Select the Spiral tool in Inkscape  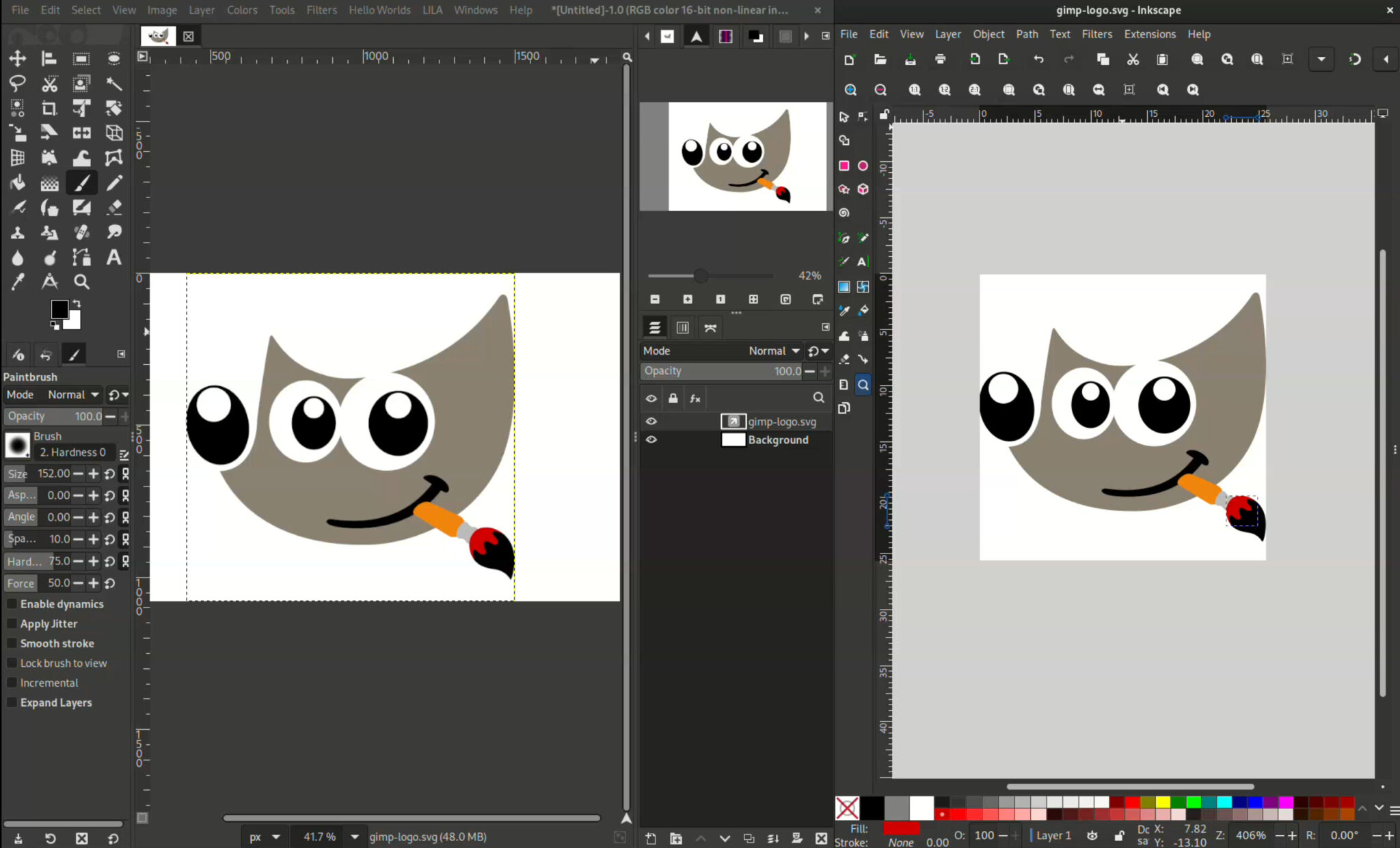click(844, 213)
